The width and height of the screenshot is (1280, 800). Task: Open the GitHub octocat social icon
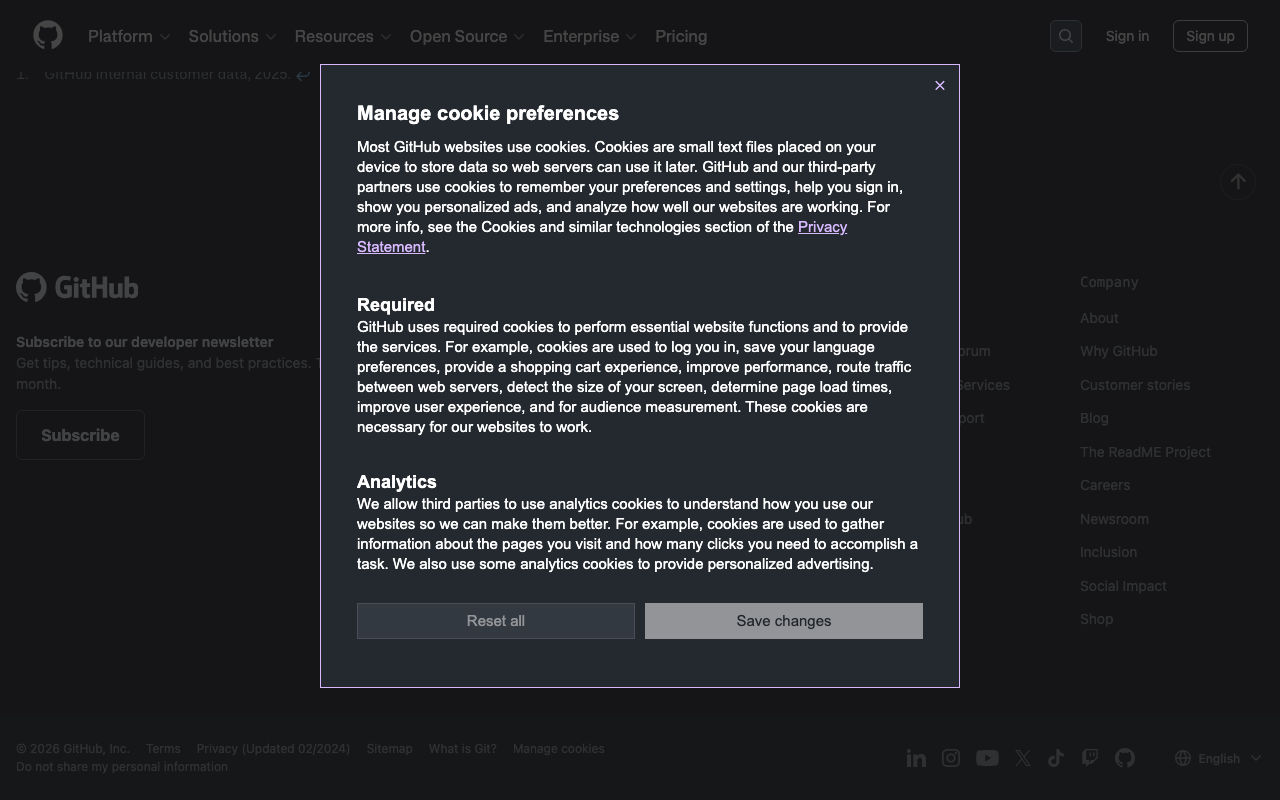coord(1125,758)
